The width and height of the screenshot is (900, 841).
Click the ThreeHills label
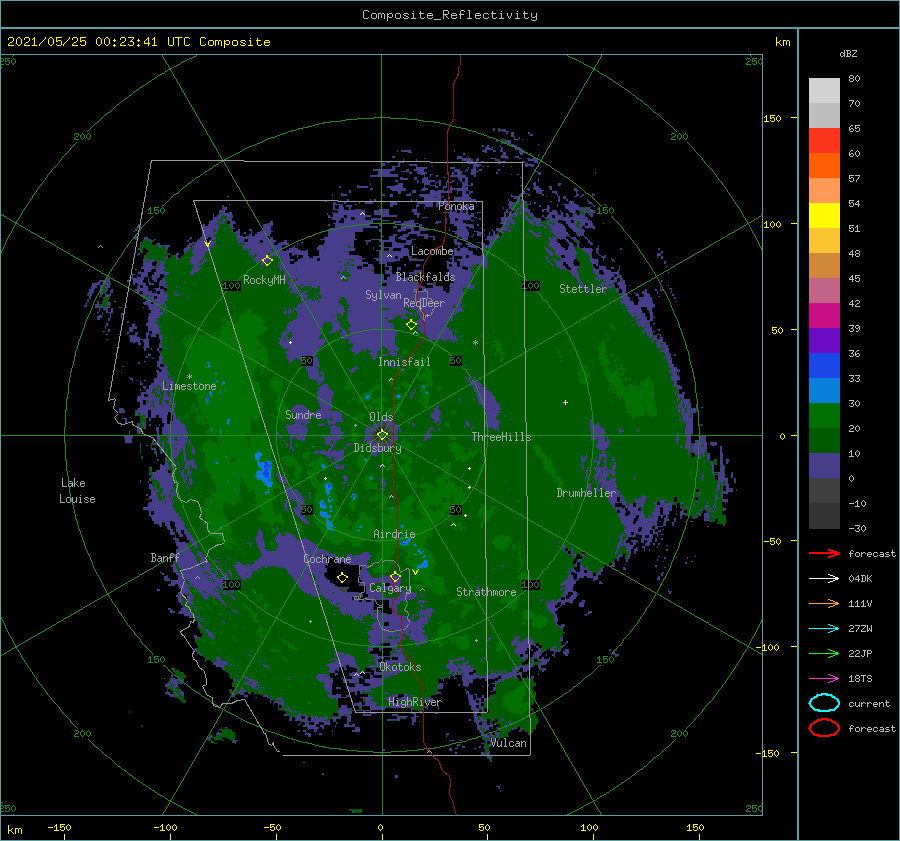pyautogui.click(x=501, y=437)
